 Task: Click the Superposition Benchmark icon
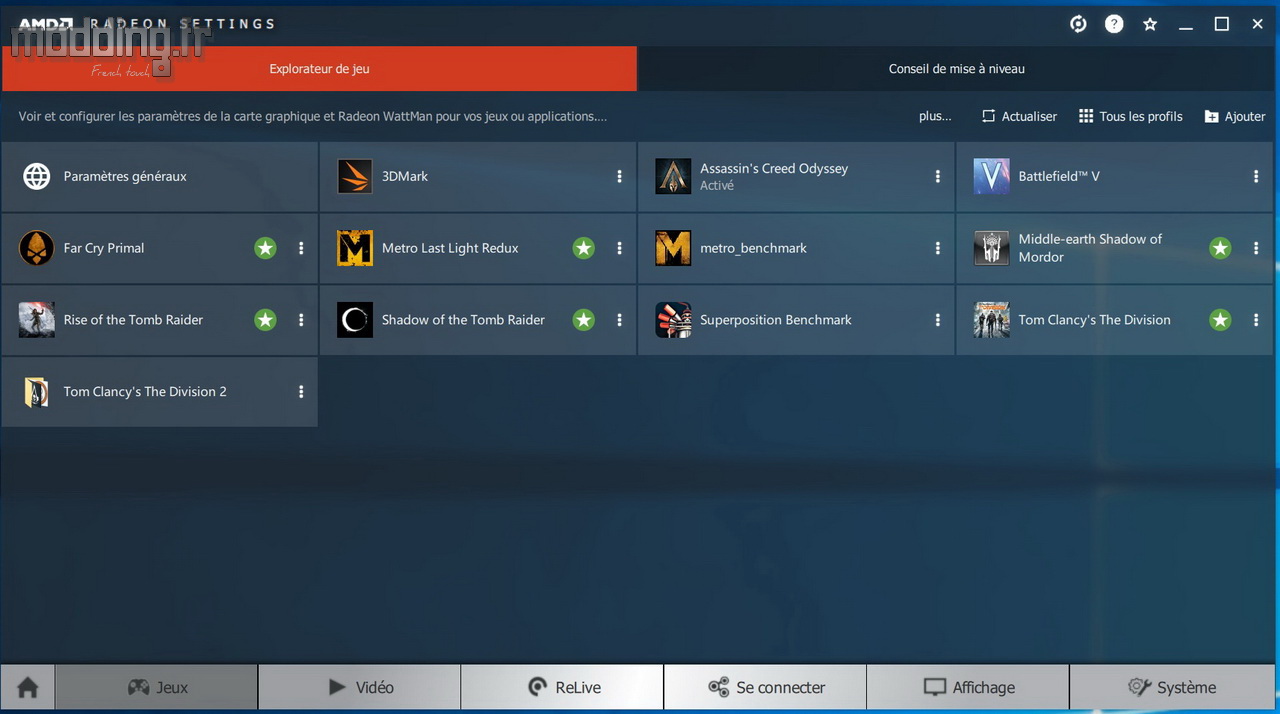pos(673,320)
